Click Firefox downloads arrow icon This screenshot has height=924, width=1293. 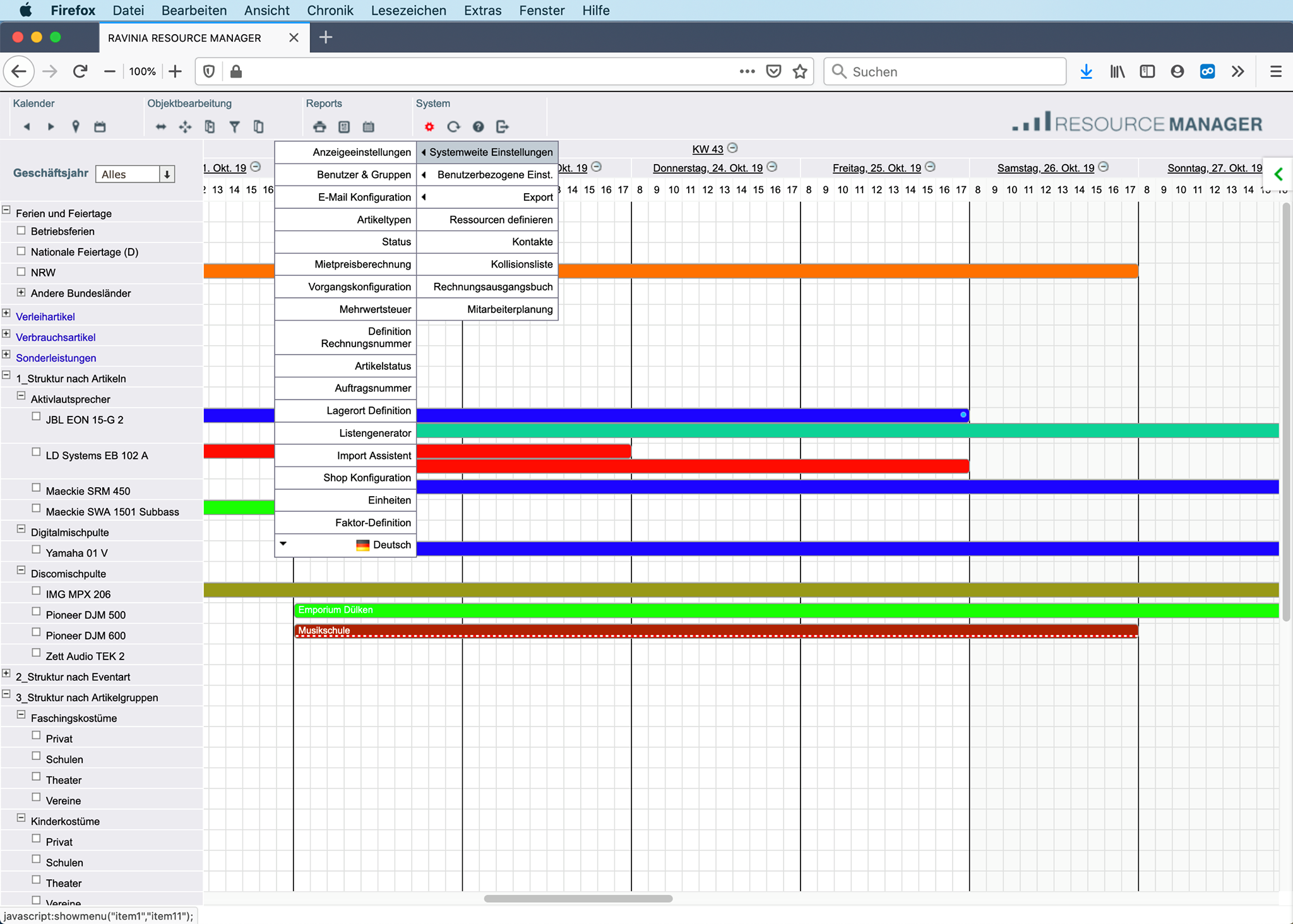coord(1086,71)
